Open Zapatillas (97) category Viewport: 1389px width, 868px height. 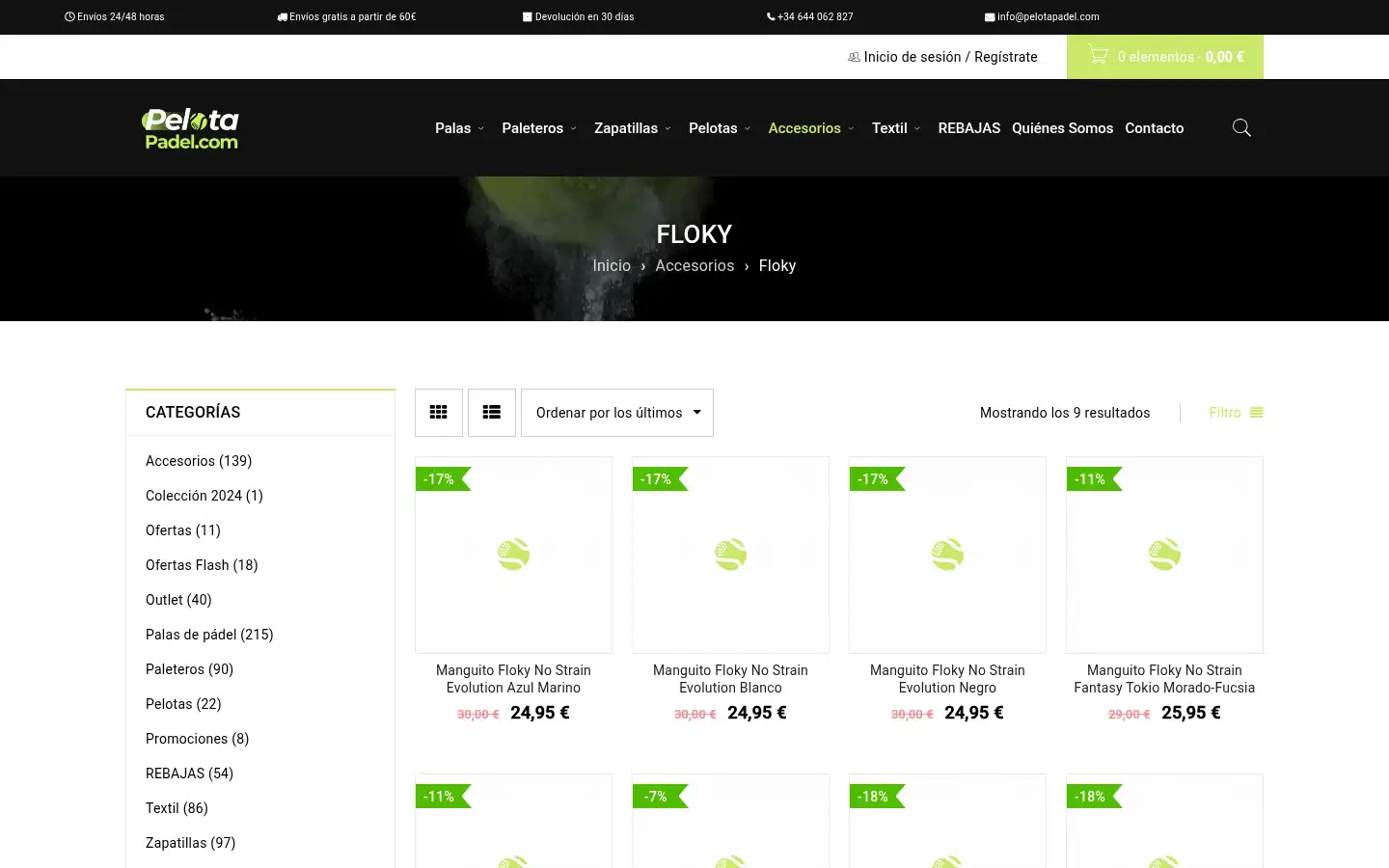click(190, 843)
